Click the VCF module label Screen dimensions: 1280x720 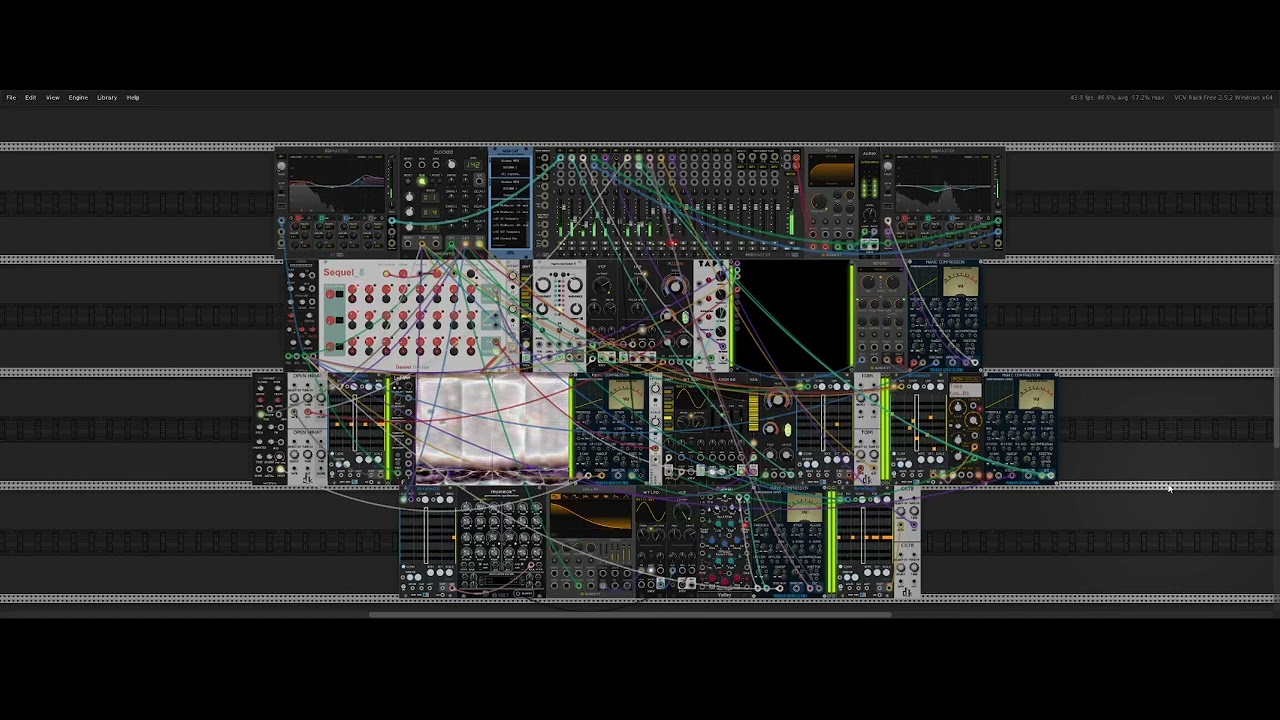(x=602, y=266)
